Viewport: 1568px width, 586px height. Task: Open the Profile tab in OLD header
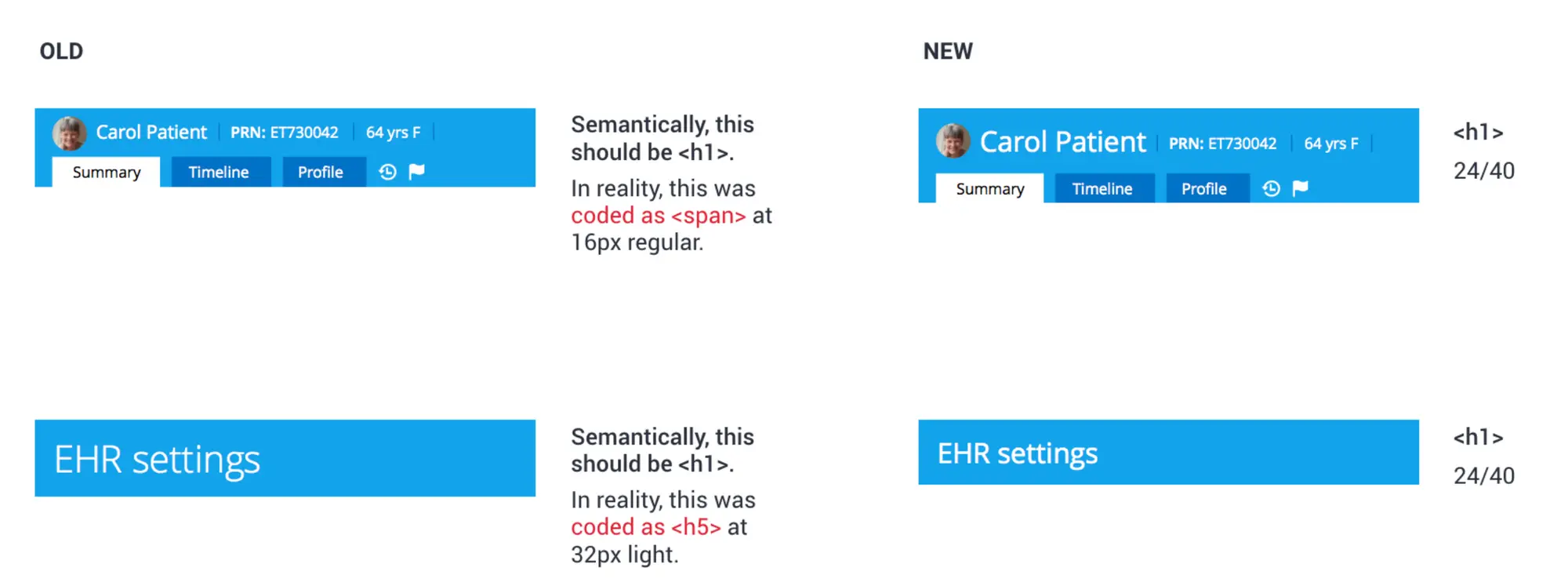321,173
